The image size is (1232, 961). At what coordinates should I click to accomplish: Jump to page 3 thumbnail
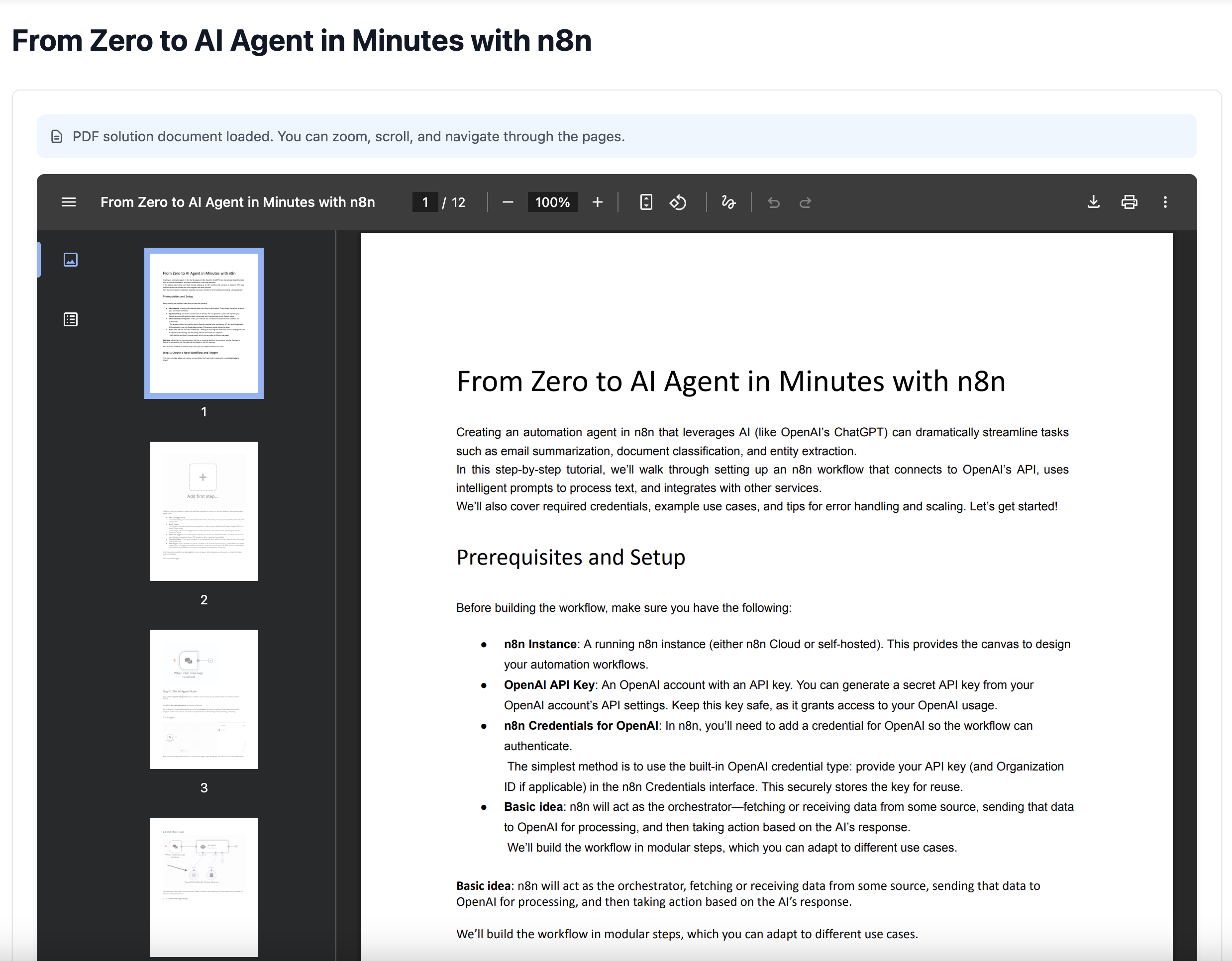pyautogui.click(x=204, y=699)
